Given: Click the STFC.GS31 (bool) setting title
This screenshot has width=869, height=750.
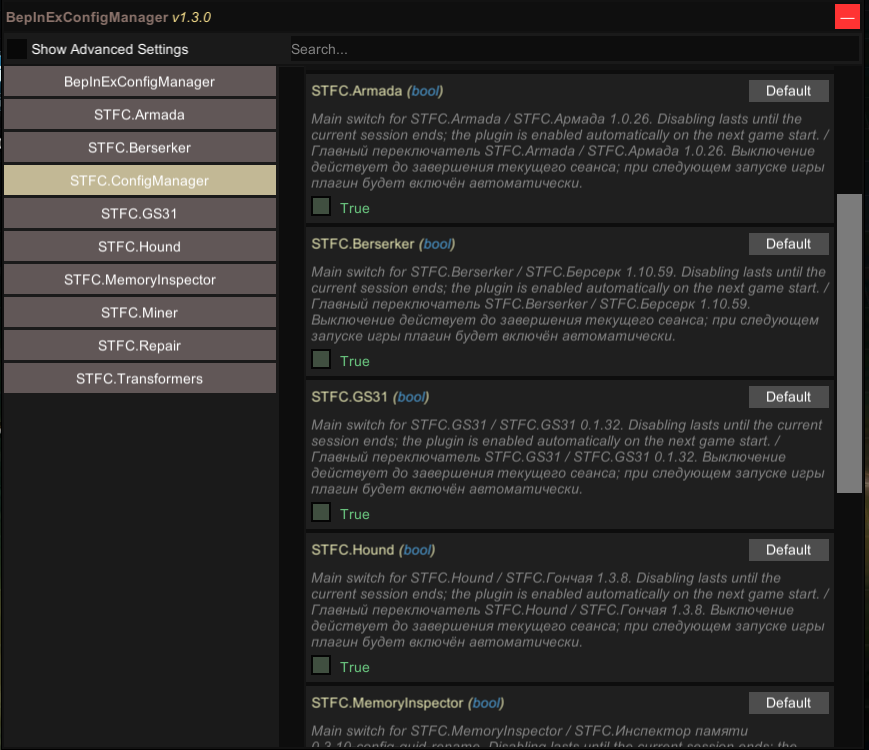Looking at the screenshot, I should (x=370, y=397).
